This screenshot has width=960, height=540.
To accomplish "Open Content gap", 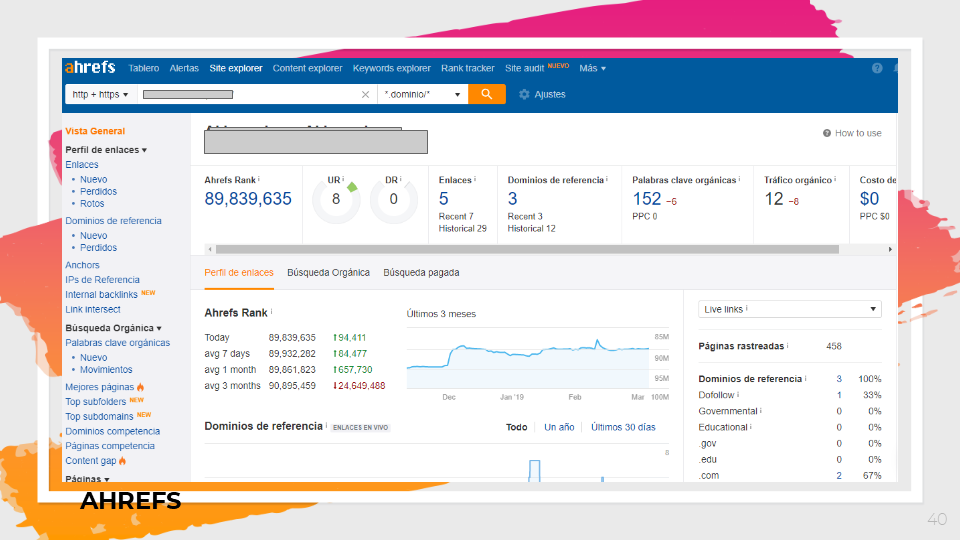I will [x=91, y=461].
